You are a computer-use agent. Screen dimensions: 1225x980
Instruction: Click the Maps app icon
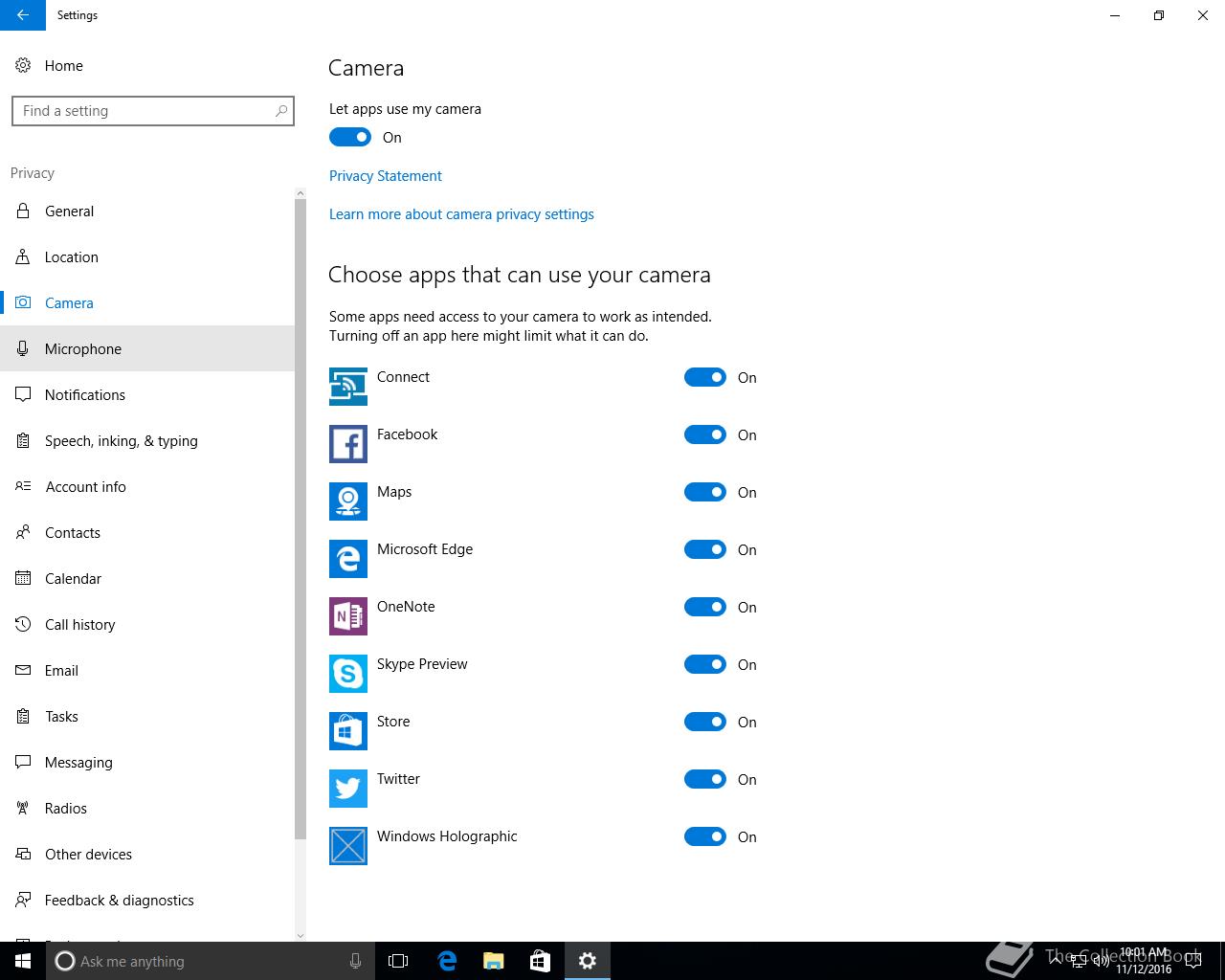[348, 501]
